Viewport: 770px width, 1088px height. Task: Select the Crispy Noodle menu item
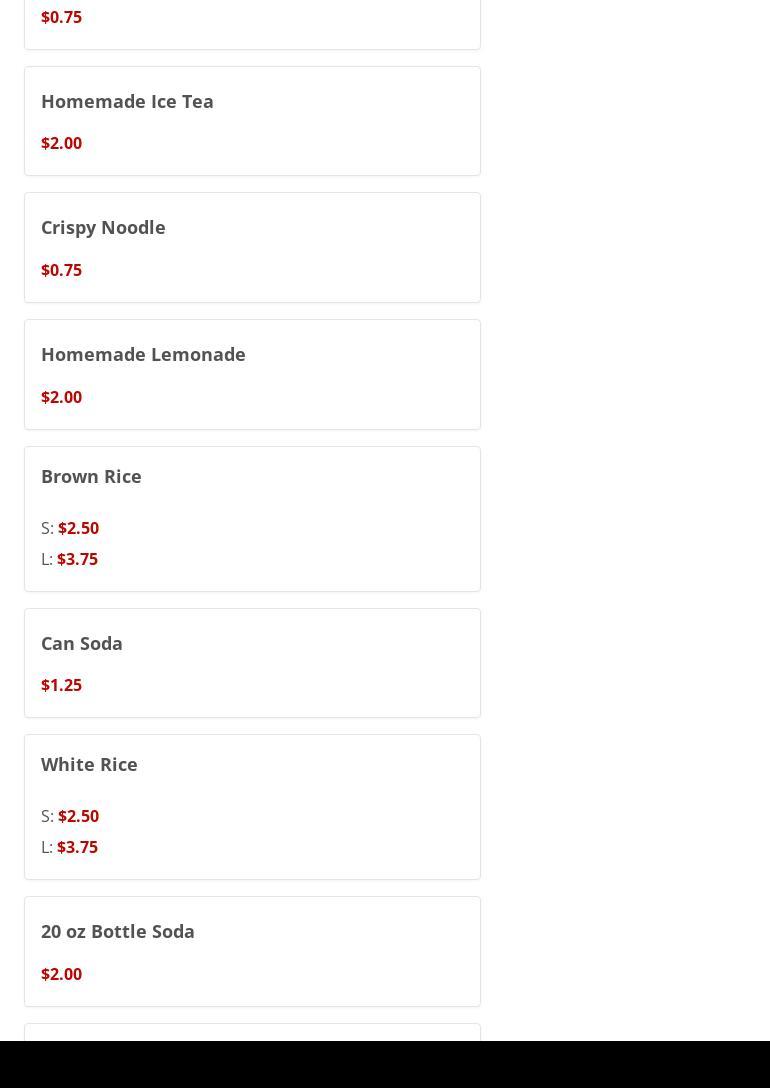point(103,227)
